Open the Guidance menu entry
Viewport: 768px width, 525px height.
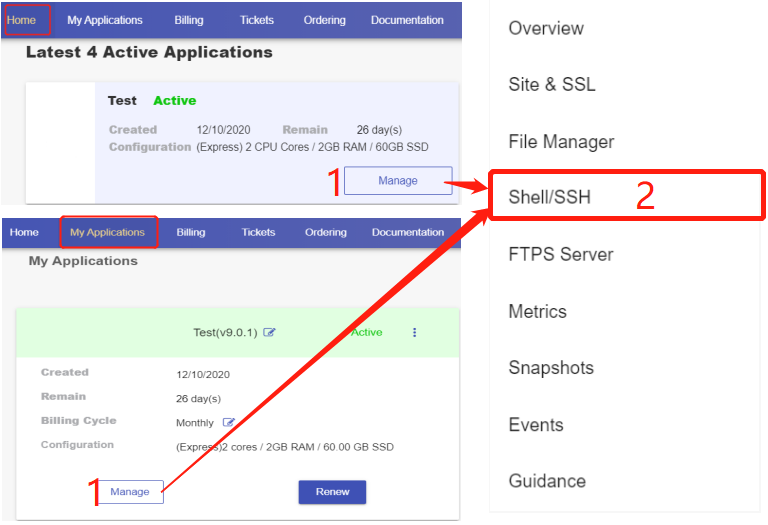click(x=547, y=481)
